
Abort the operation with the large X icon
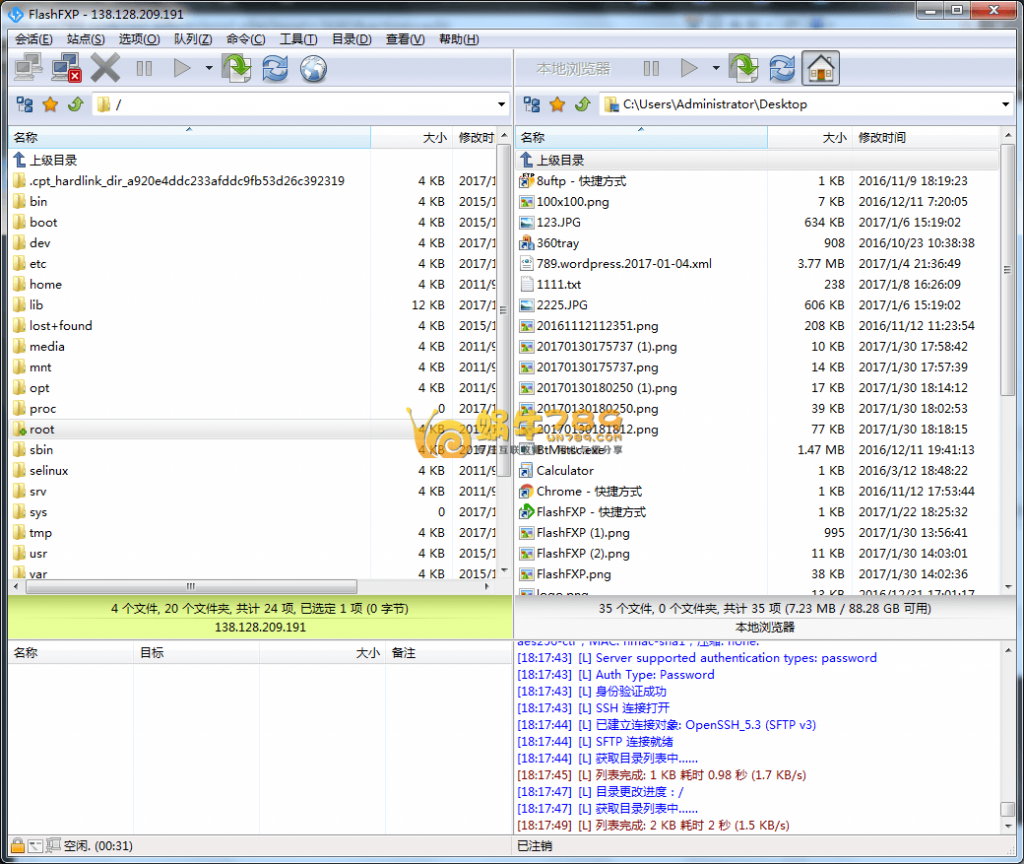[105, 68]
